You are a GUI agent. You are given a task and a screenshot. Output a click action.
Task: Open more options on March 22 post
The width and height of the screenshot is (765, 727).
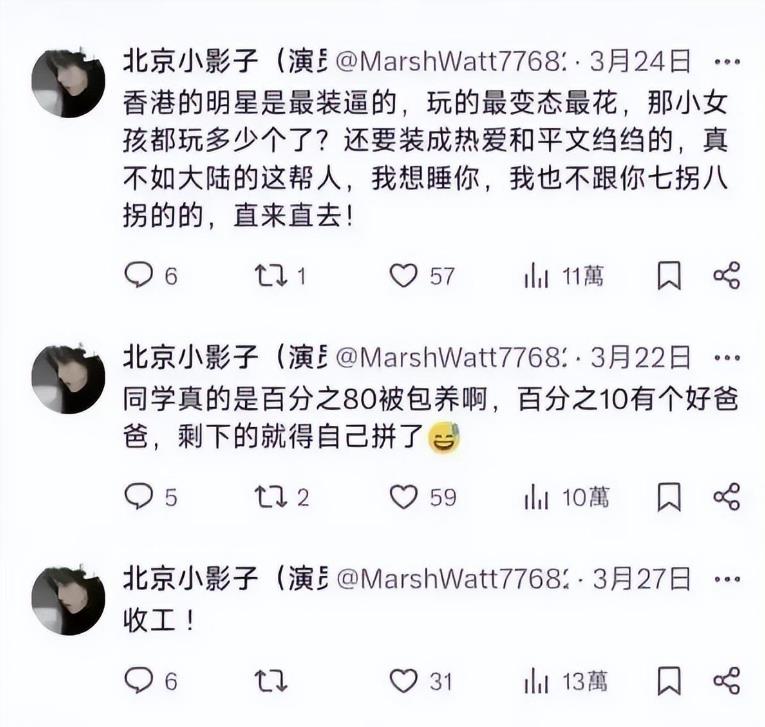click(x=727, y=358)
